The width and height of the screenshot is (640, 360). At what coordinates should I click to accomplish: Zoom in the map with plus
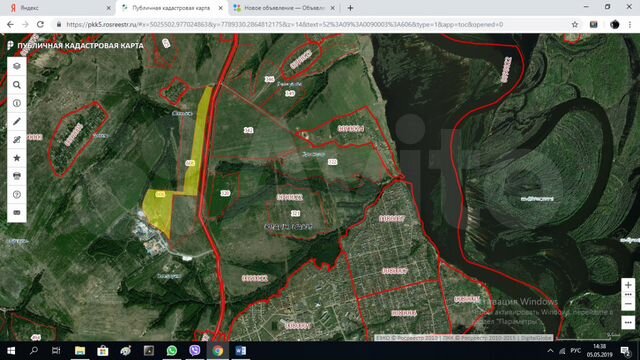click(628, 285)
